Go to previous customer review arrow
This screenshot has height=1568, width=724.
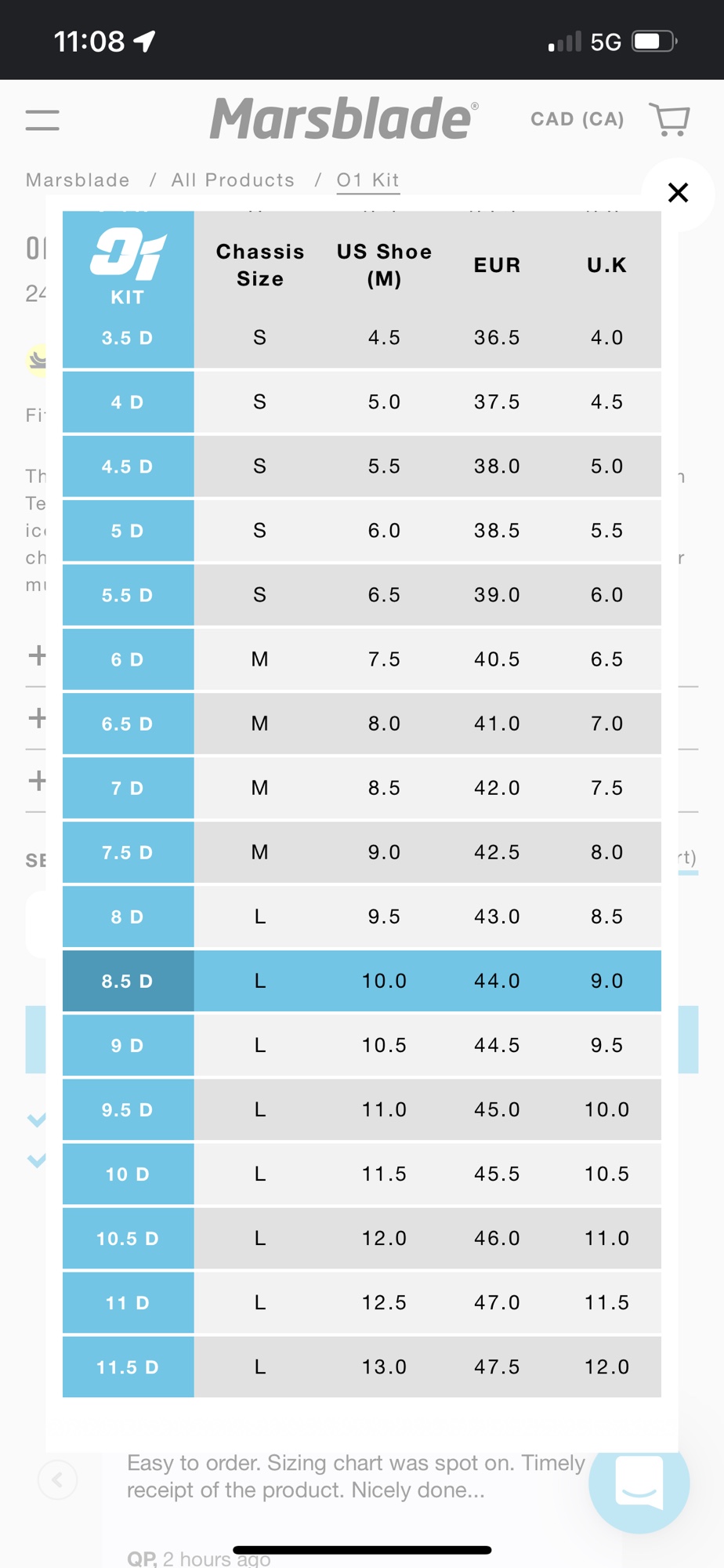[x=58, y=1479]
